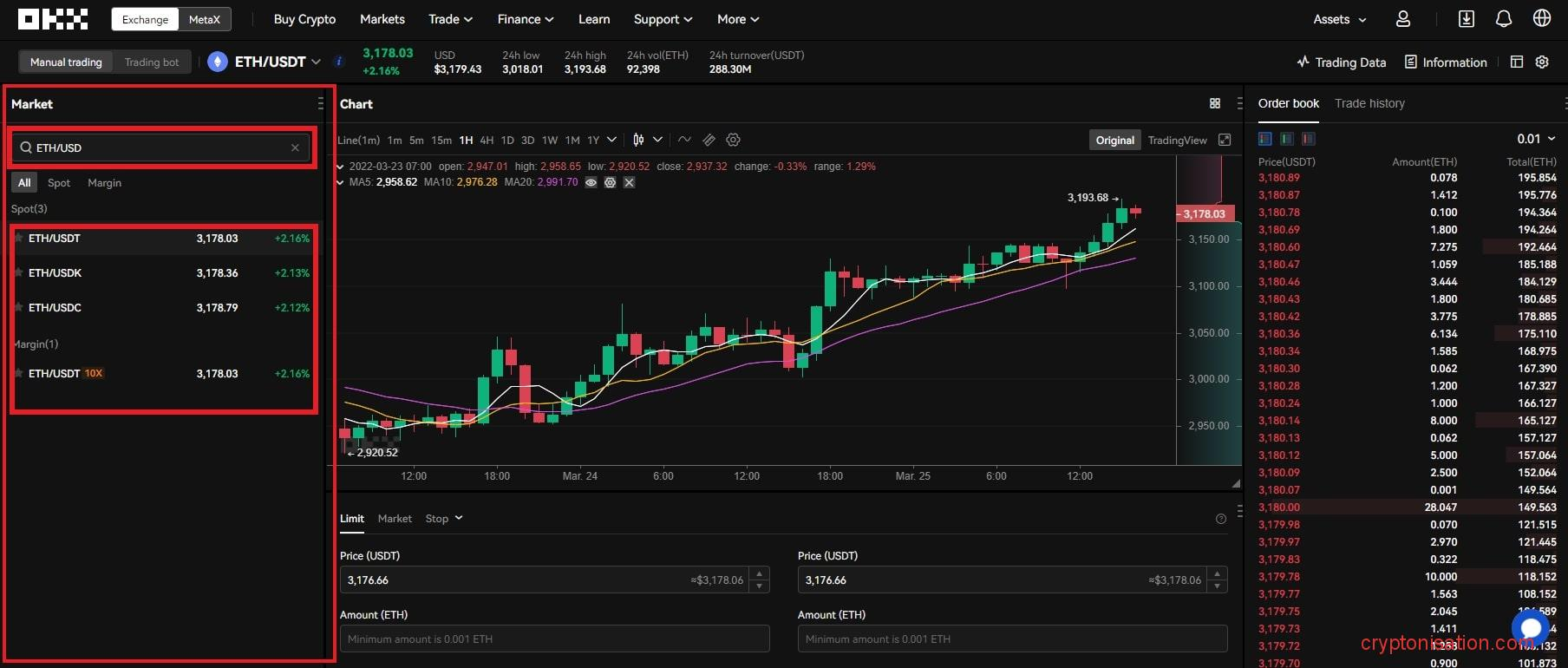
Task: Switch to MetaX mode
Action: click(x=205, y=19)
